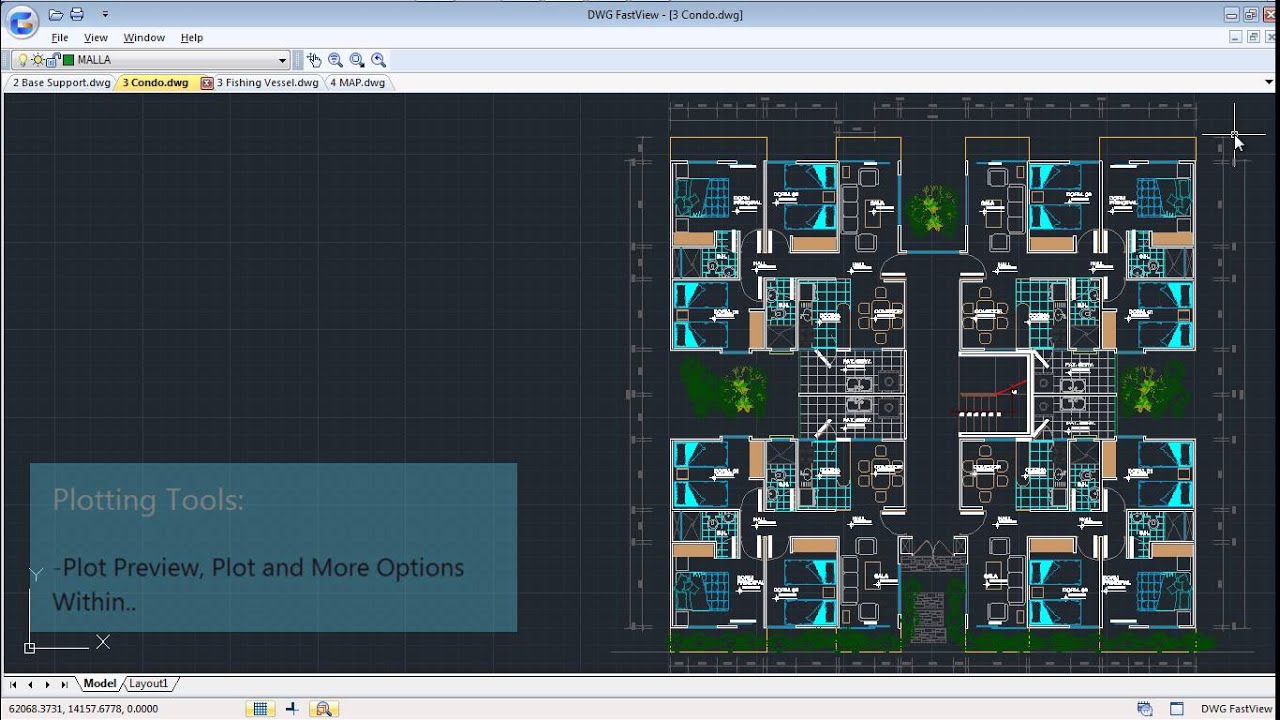Open the quick access toolbar customize arrow
Image resolution: width=1280 pixels, height=720 pixels.
(105, 15)
